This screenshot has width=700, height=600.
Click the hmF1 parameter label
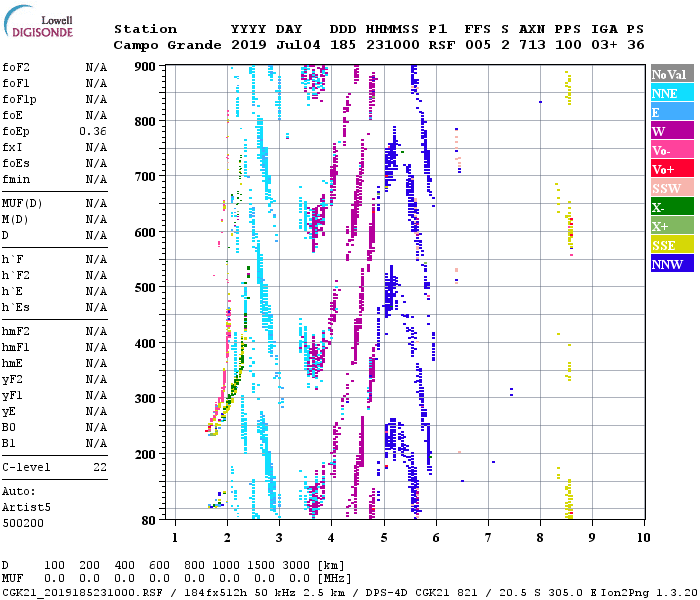coord(16,347)
